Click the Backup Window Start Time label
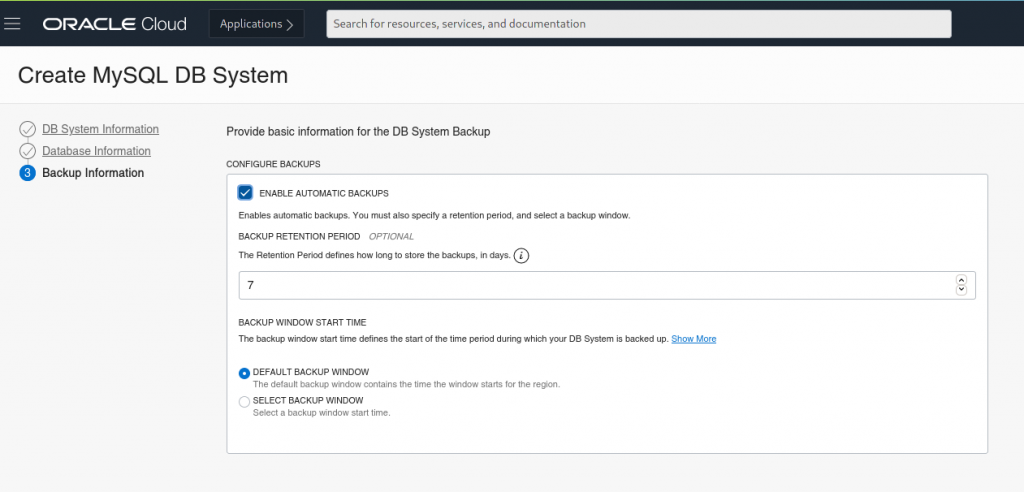This screenshot has width=1024, height=492. 302,322
